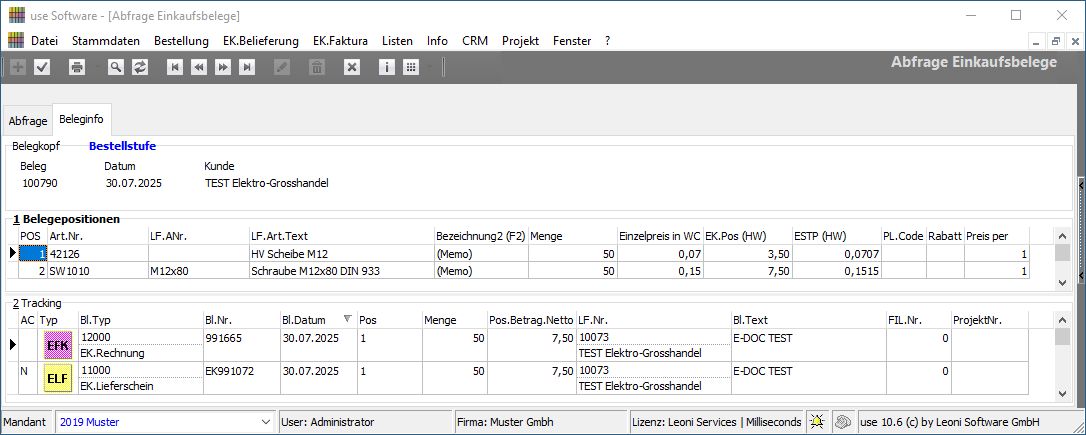This screenshot has width=1086, height=435.
Task: Open the Bestellung menu
Action: pyautogui.click(x=181, y=41)
